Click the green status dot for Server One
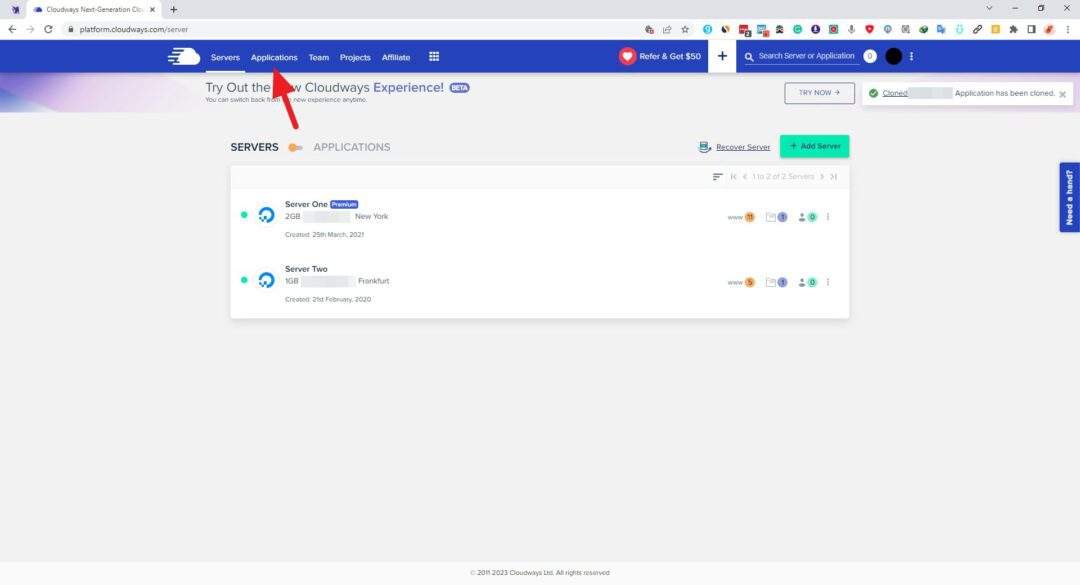This screenshot has height=585, width=1080. point(244,215)
